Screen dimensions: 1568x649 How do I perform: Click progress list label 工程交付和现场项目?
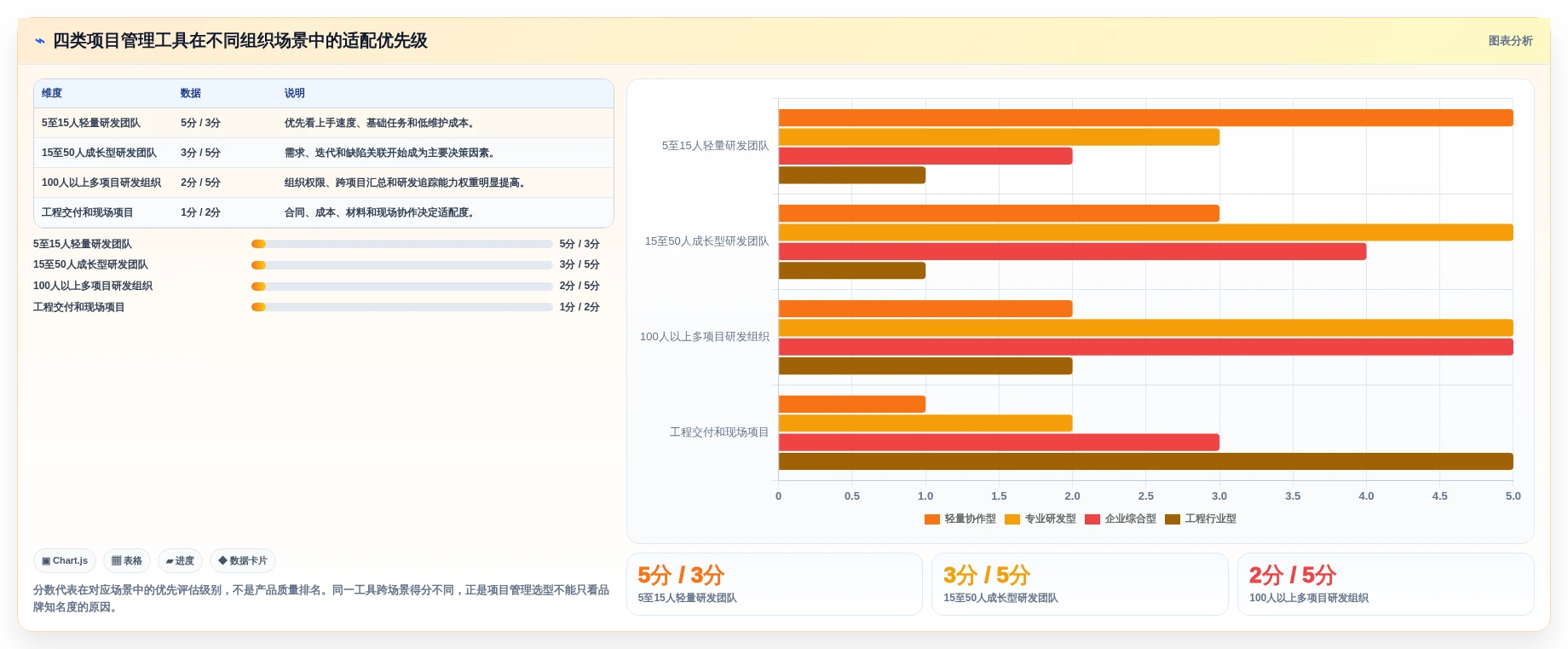point(79,307)
